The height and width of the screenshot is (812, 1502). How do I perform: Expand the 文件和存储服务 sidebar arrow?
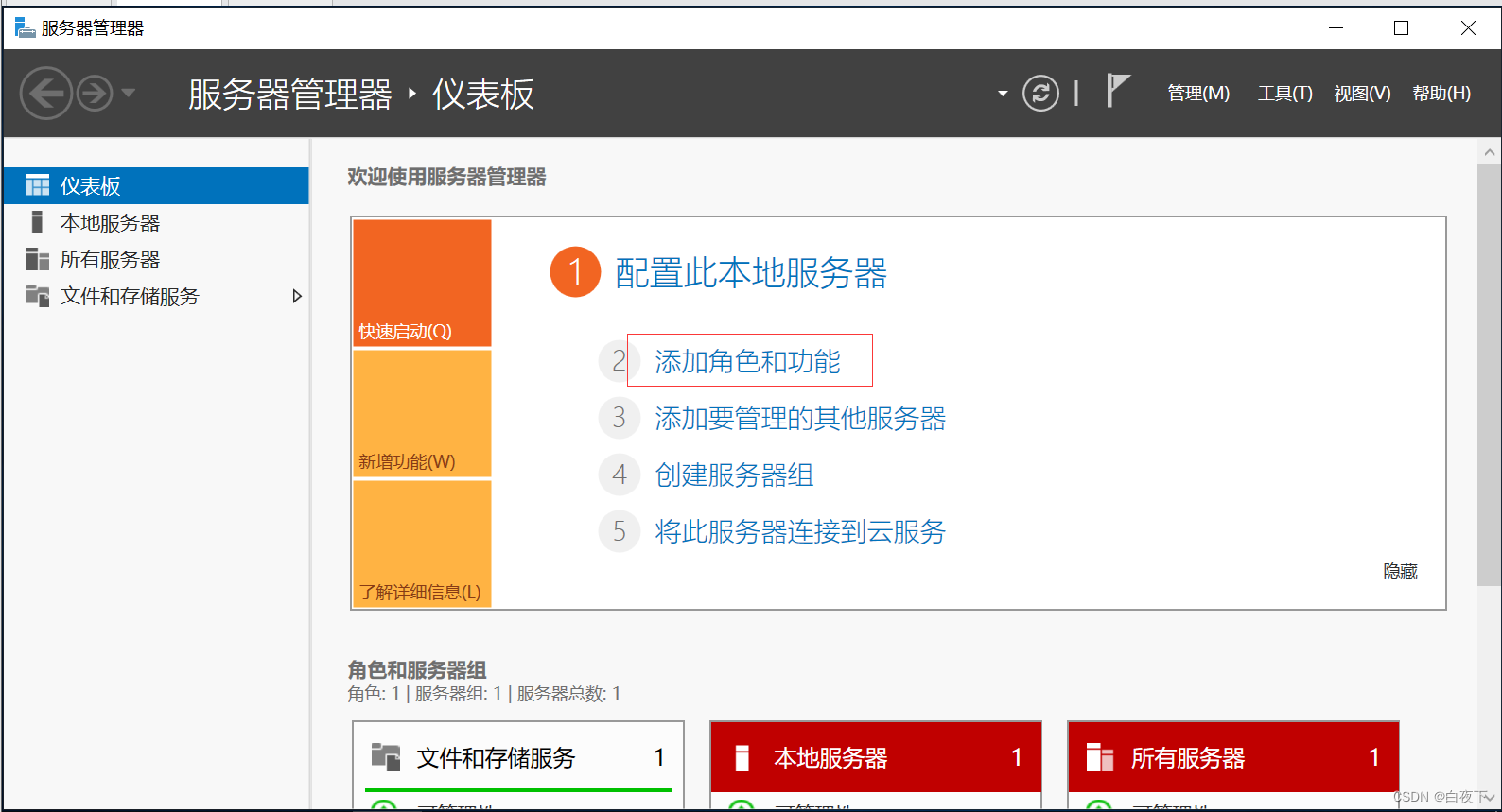(x=297, y=296)
